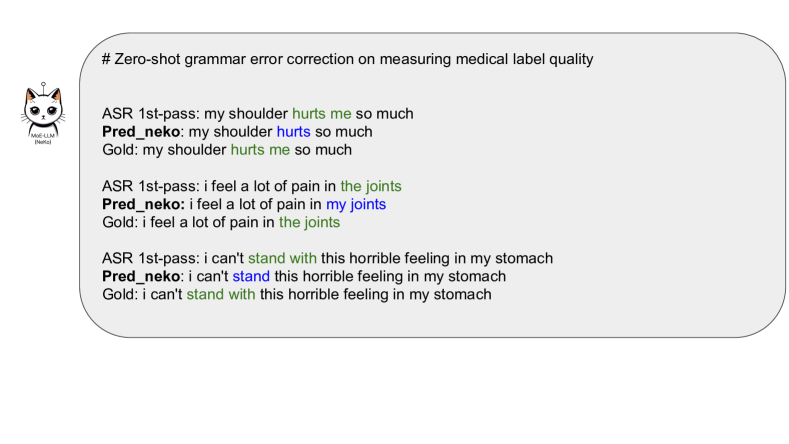Click the second bold Pred_neko label

(x=143, y=204)
